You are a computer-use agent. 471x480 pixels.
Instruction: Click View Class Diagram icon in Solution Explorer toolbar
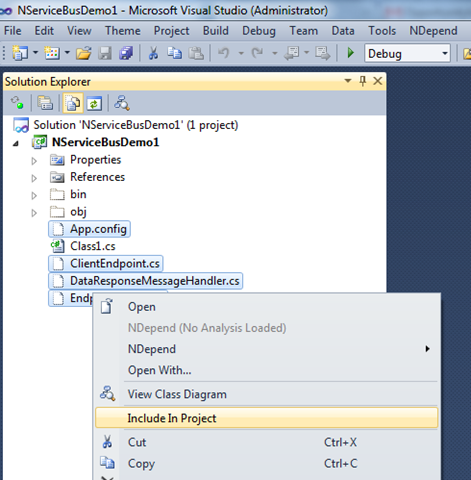click(x=122, y=103)
